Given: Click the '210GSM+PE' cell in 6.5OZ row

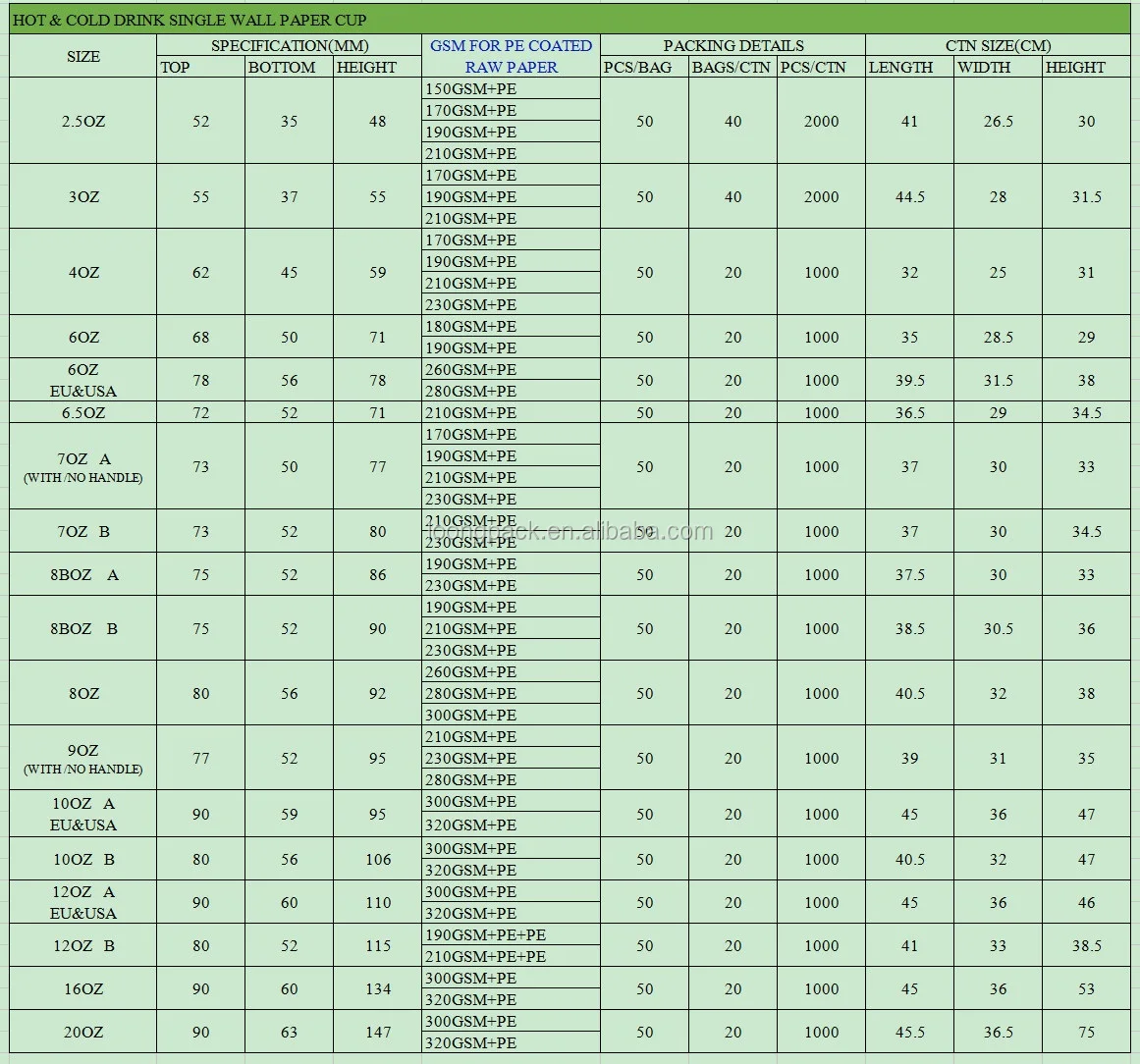Looking at the screenshot, I should [x=512, y=412].
